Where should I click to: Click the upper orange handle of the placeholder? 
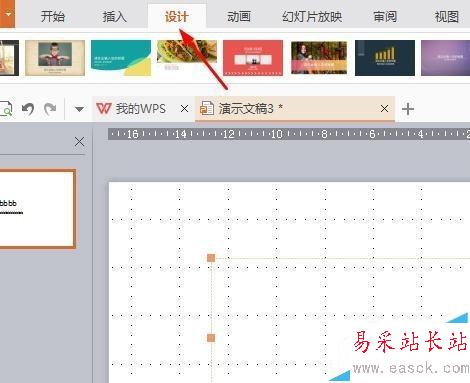(x=211, y=258)
